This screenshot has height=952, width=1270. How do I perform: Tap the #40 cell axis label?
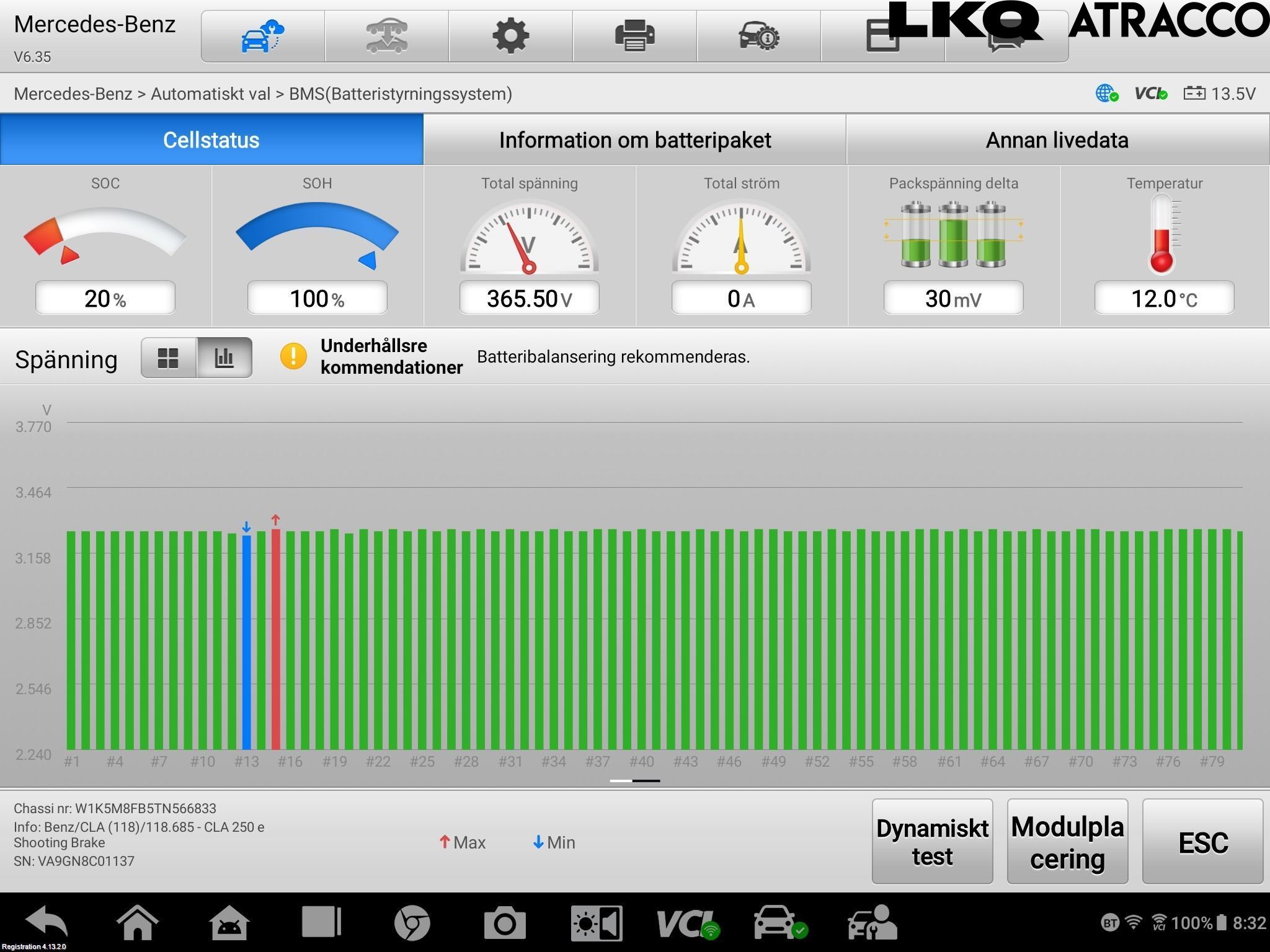[642, 762]
